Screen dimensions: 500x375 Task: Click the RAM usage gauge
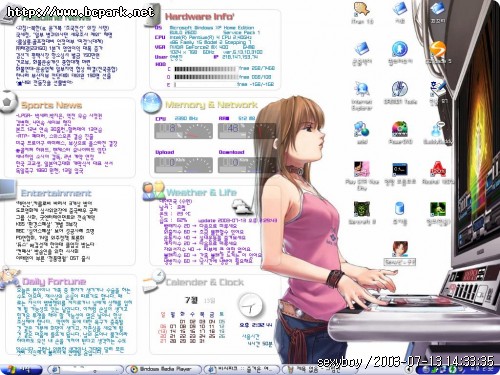tap(247, 131)
